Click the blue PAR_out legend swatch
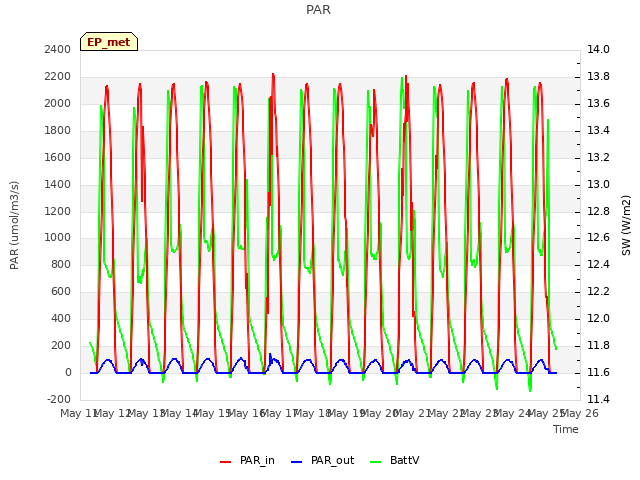The height and width of the screenshot is (480, 640). click(296, 462)
